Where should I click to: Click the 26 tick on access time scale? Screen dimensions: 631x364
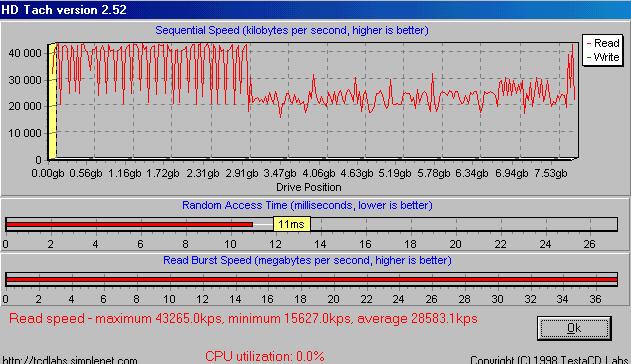(x=590, y=245)
